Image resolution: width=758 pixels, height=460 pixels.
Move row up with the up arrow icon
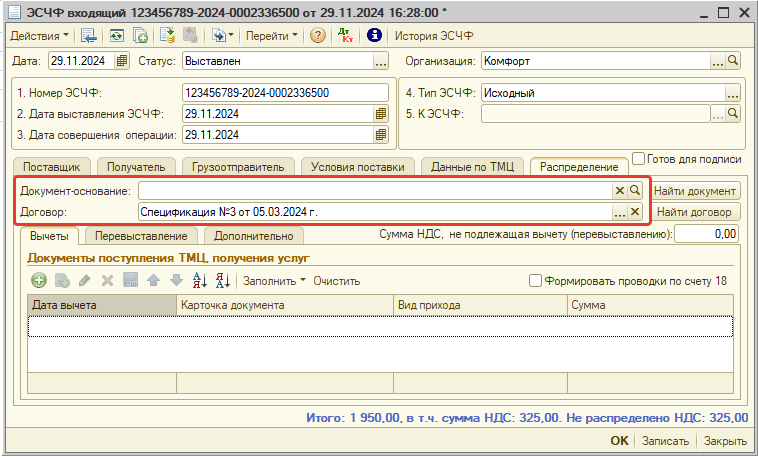153,280
